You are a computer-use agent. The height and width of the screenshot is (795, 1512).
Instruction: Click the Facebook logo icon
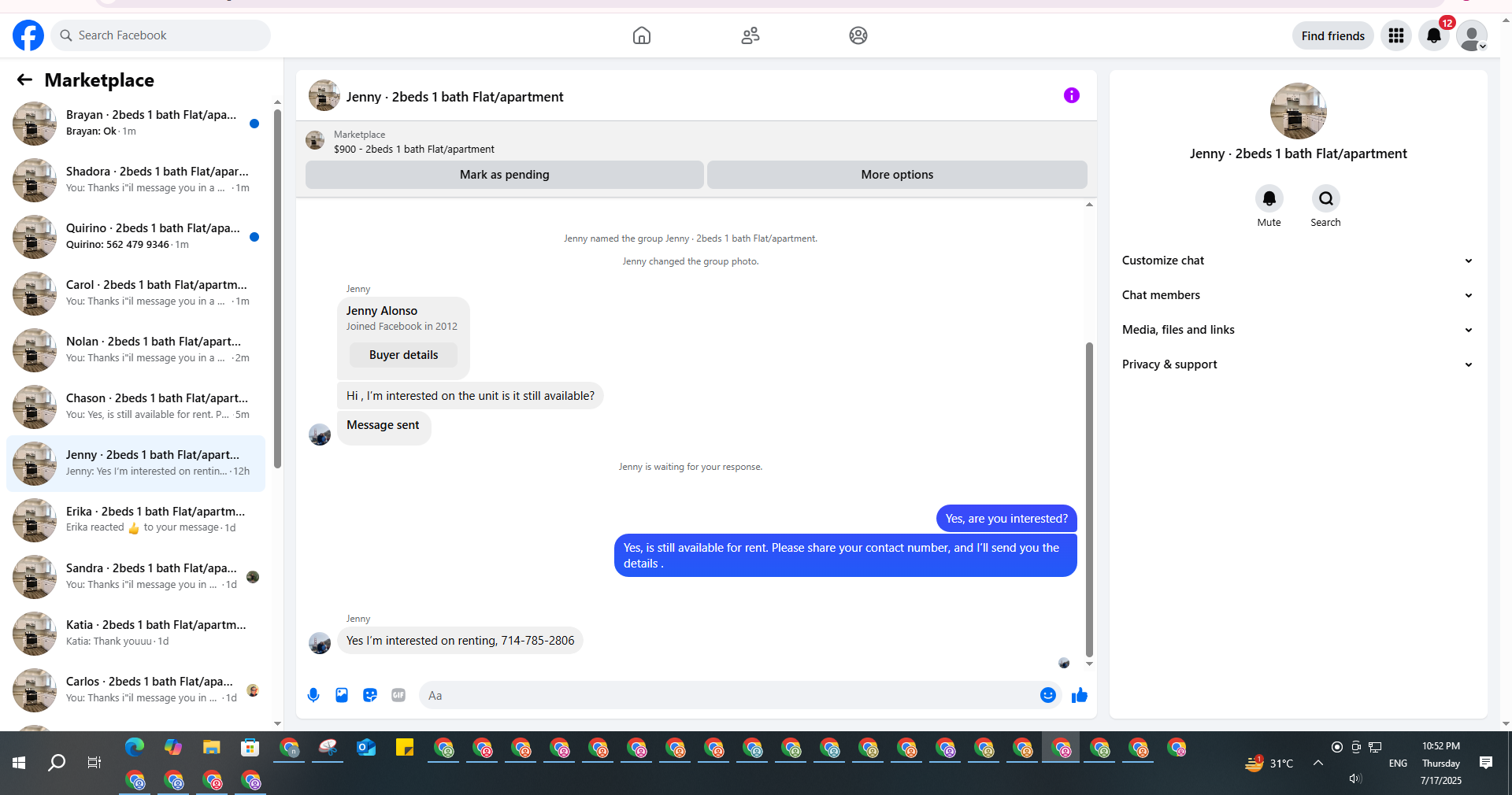pos(28,35)
